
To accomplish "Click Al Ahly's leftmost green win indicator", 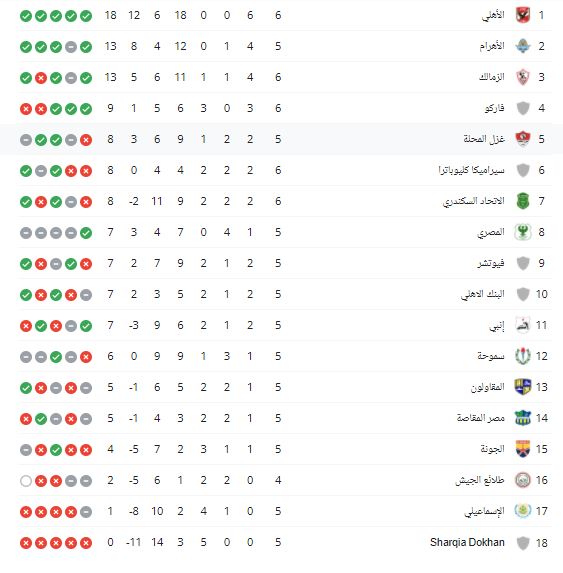I will point(26,16).
